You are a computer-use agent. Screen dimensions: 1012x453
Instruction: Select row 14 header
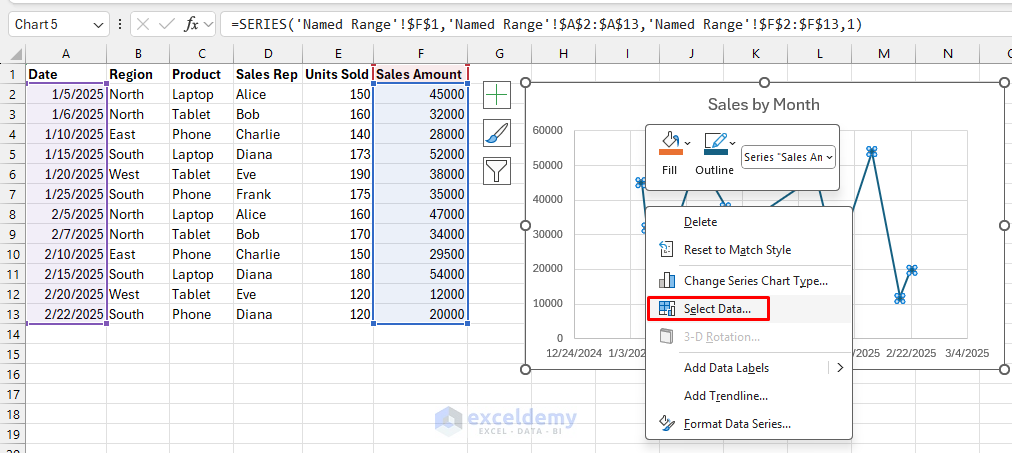coord(13,334)
